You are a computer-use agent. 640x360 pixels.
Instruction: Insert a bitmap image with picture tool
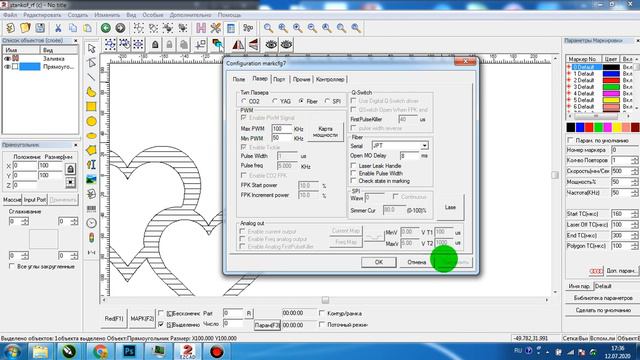[x=91, y=179]
